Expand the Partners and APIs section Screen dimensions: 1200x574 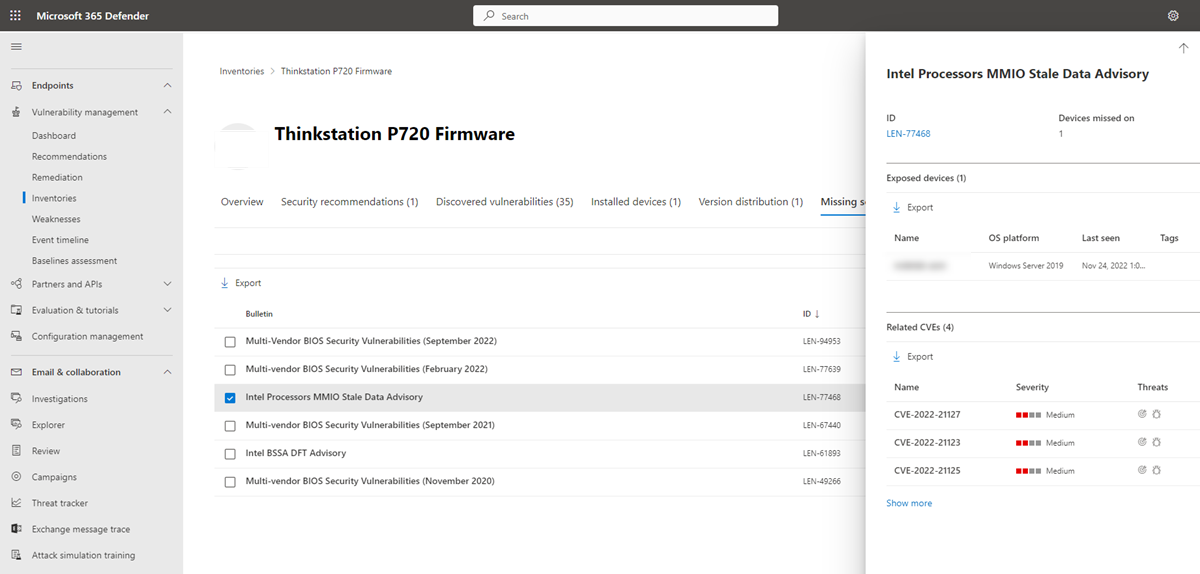(167, 284)
